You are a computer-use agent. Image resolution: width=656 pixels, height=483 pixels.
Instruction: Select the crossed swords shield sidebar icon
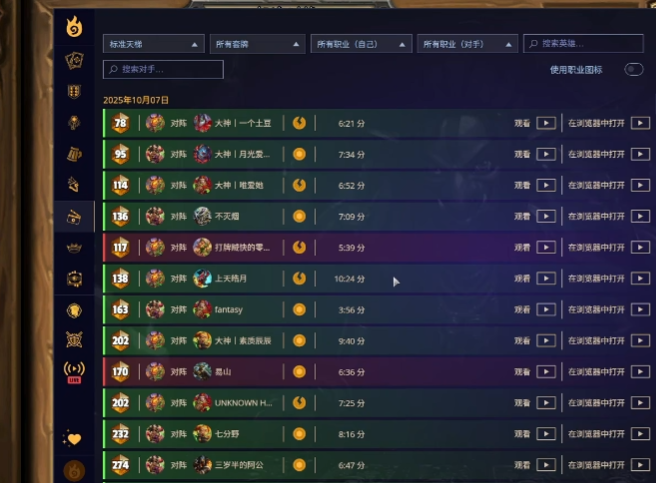(x=74, y=340)
